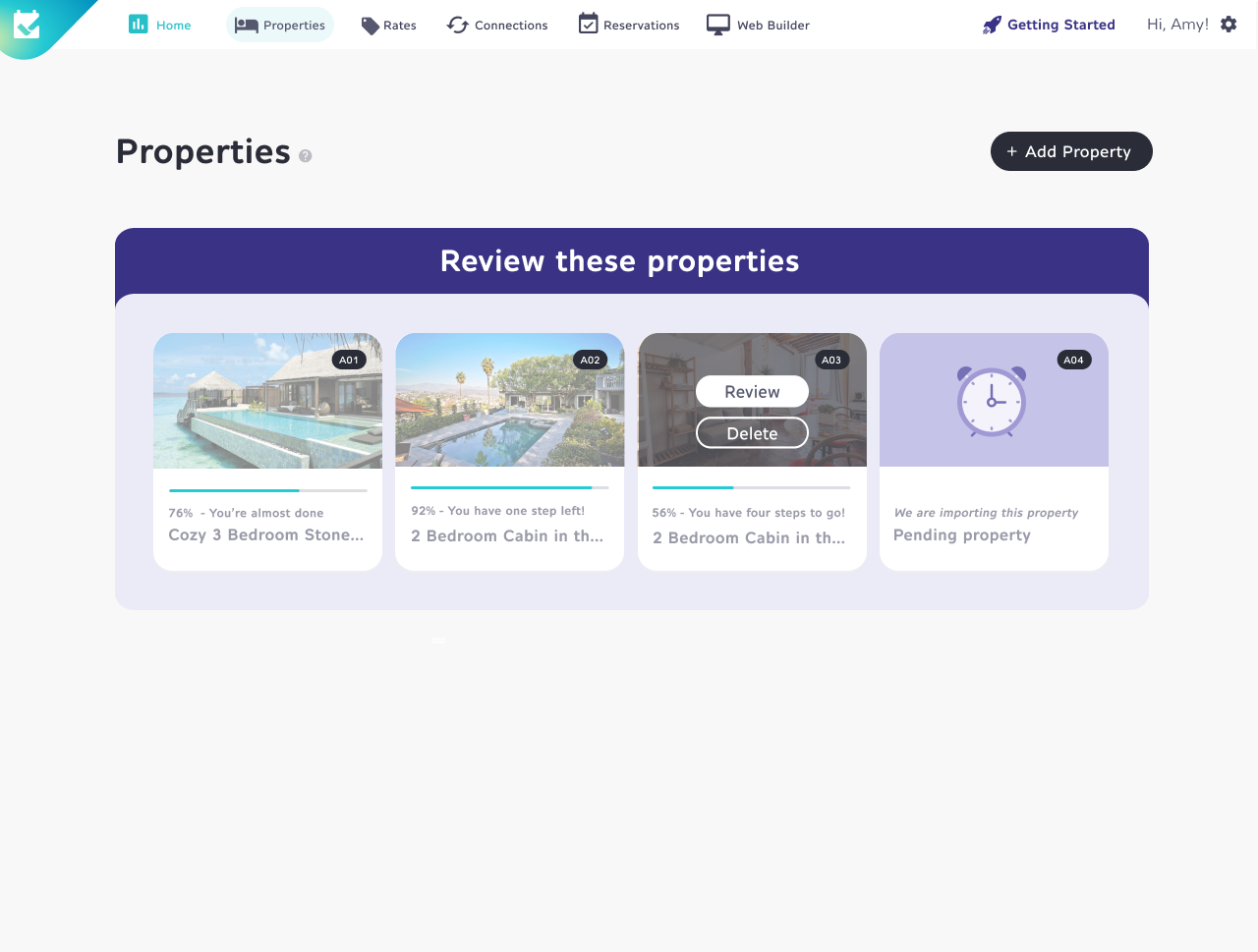Click the Home bar chart icon
1258x952 pixels.
click(139, 25)
